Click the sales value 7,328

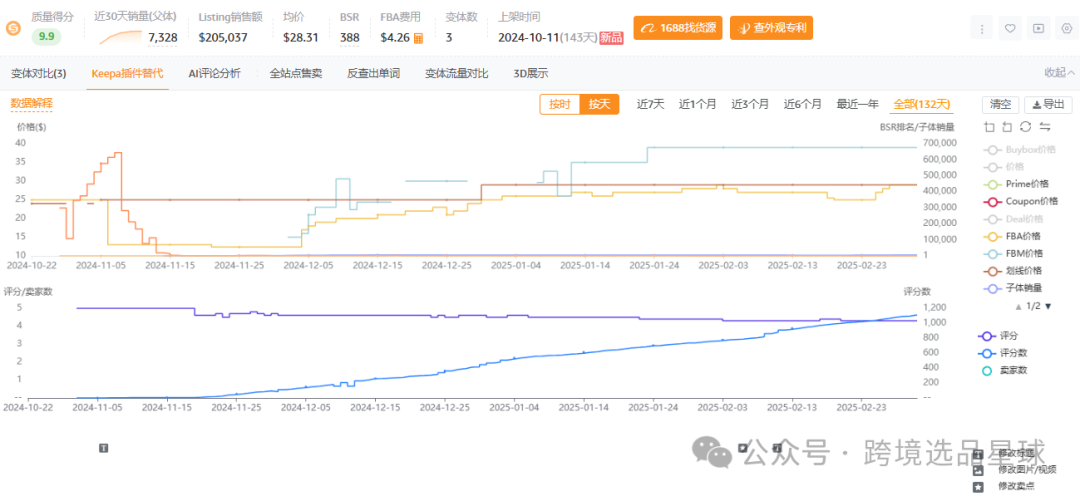(163, 37)
